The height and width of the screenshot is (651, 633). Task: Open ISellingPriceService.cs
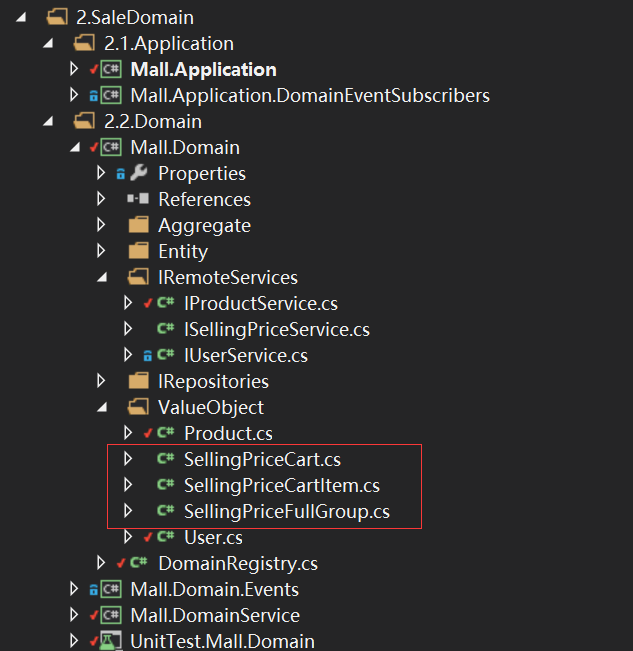click(277, 329)
